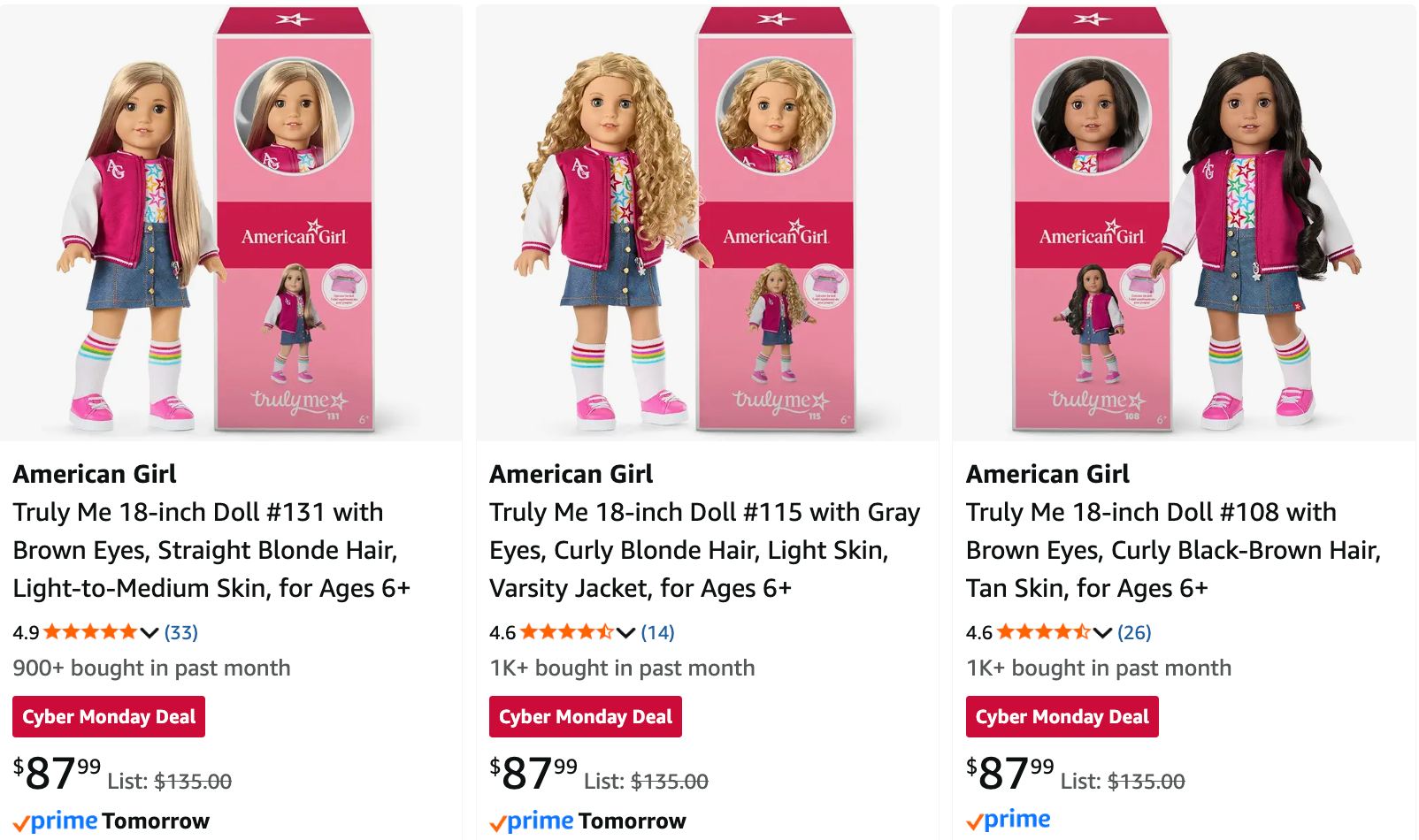The image size is (1419, 840).
Task: Click Cyber Monday Deal badge for Doll #108
Action: pyautogui.click(x=1062, y=717)
